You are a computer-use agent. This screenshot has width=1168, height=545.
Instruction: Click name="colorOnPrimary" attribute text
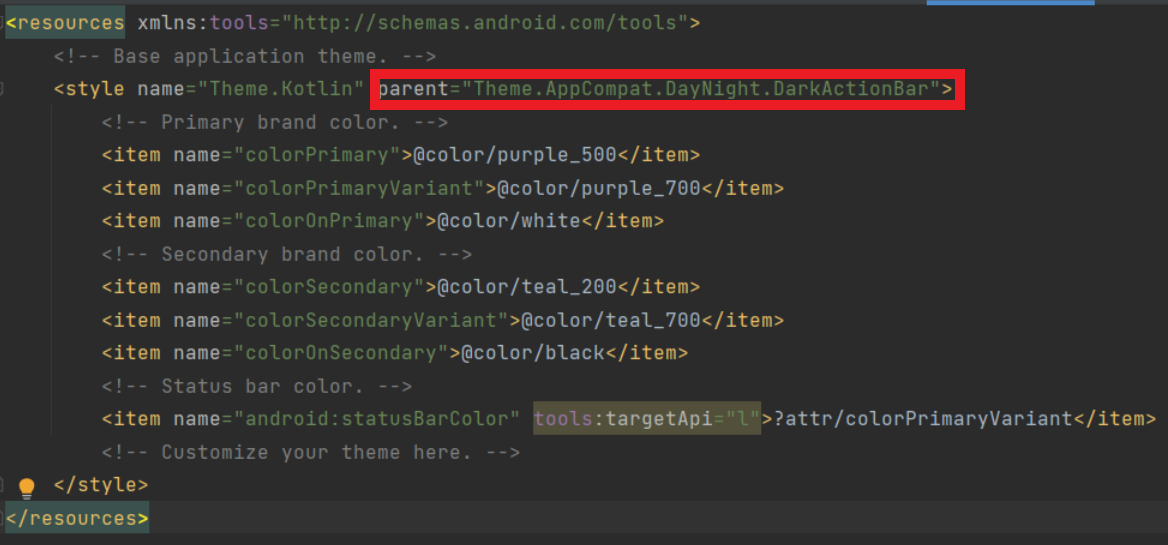pos(299,221)
